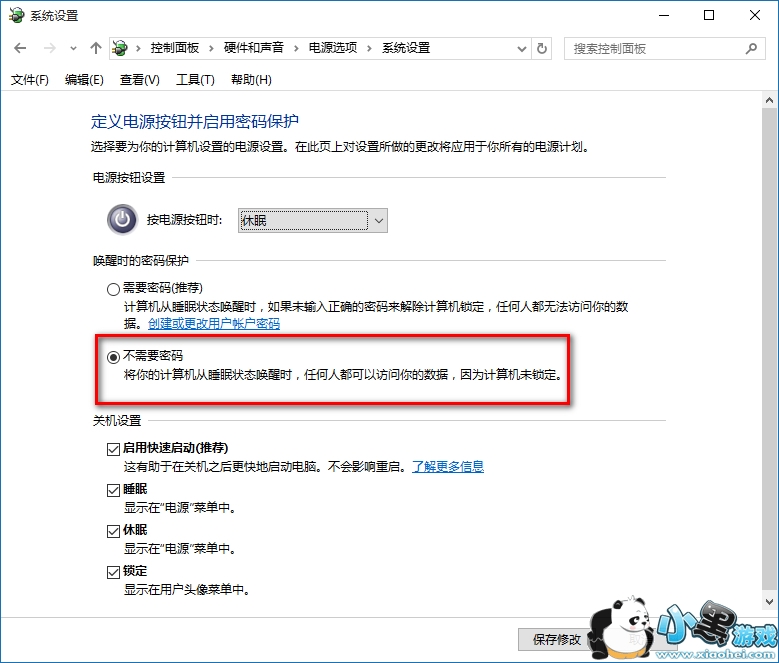Open the 查看(V) menu

[x=140, y=79]
